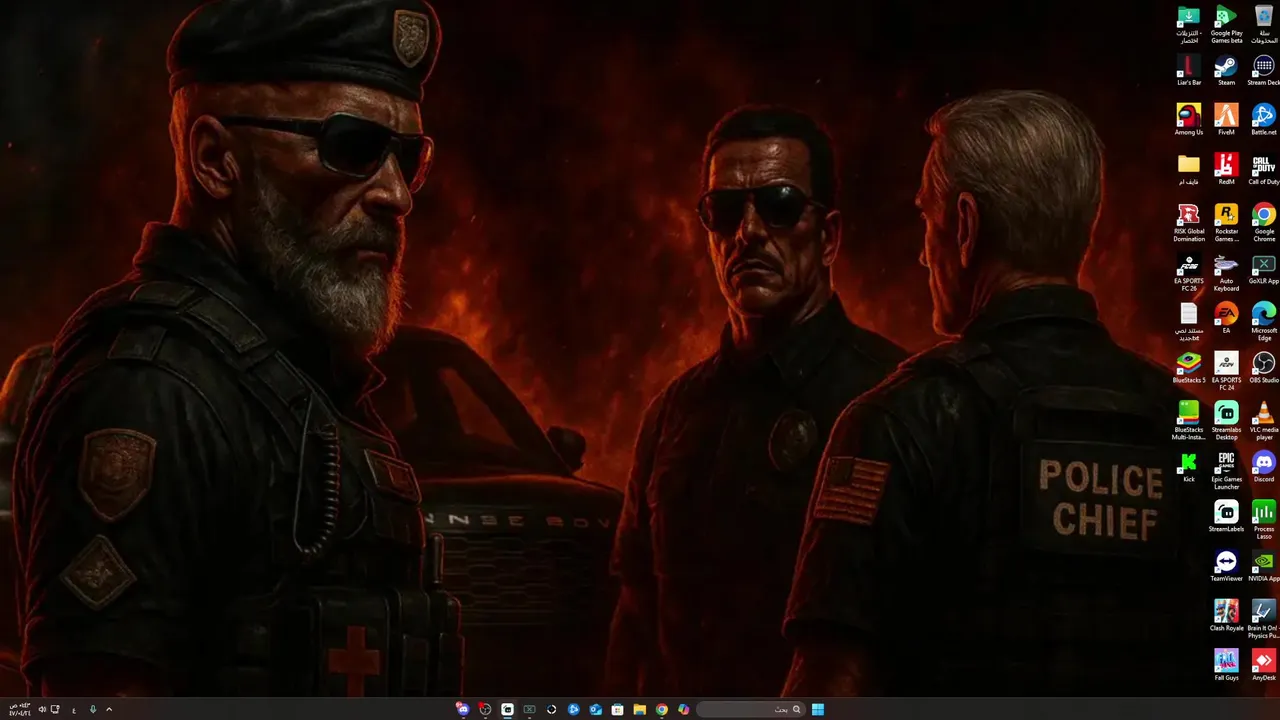Select the Clash Royale icon

click(1226, 616)
